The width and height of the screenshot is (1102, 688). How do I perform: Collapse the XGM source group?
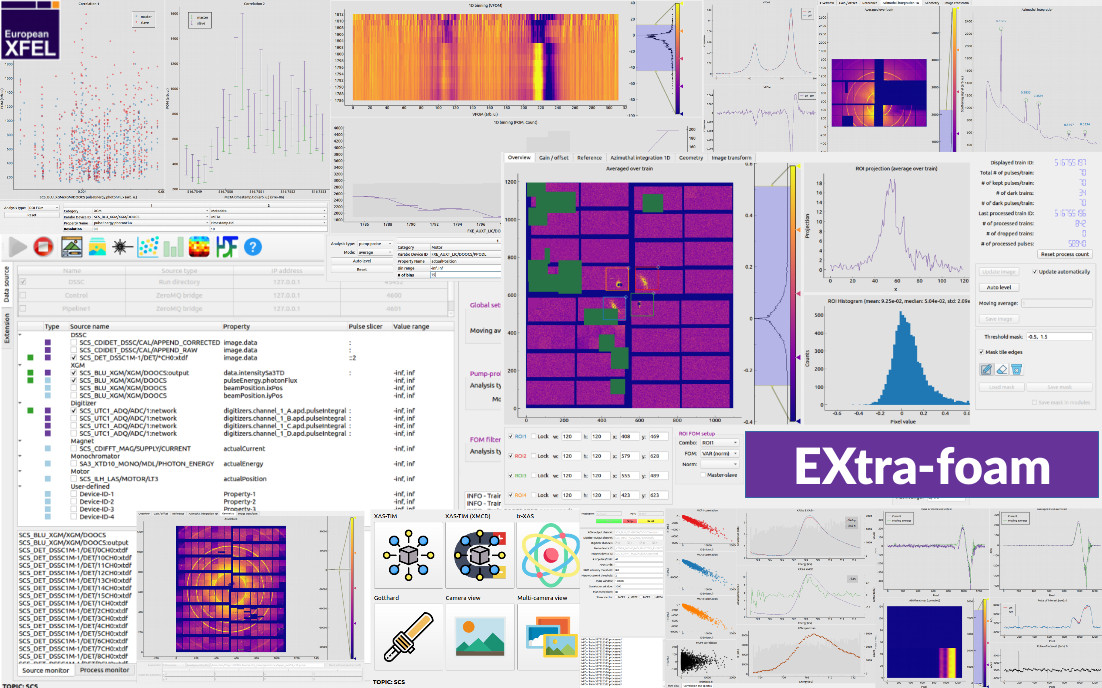point(20,365)
